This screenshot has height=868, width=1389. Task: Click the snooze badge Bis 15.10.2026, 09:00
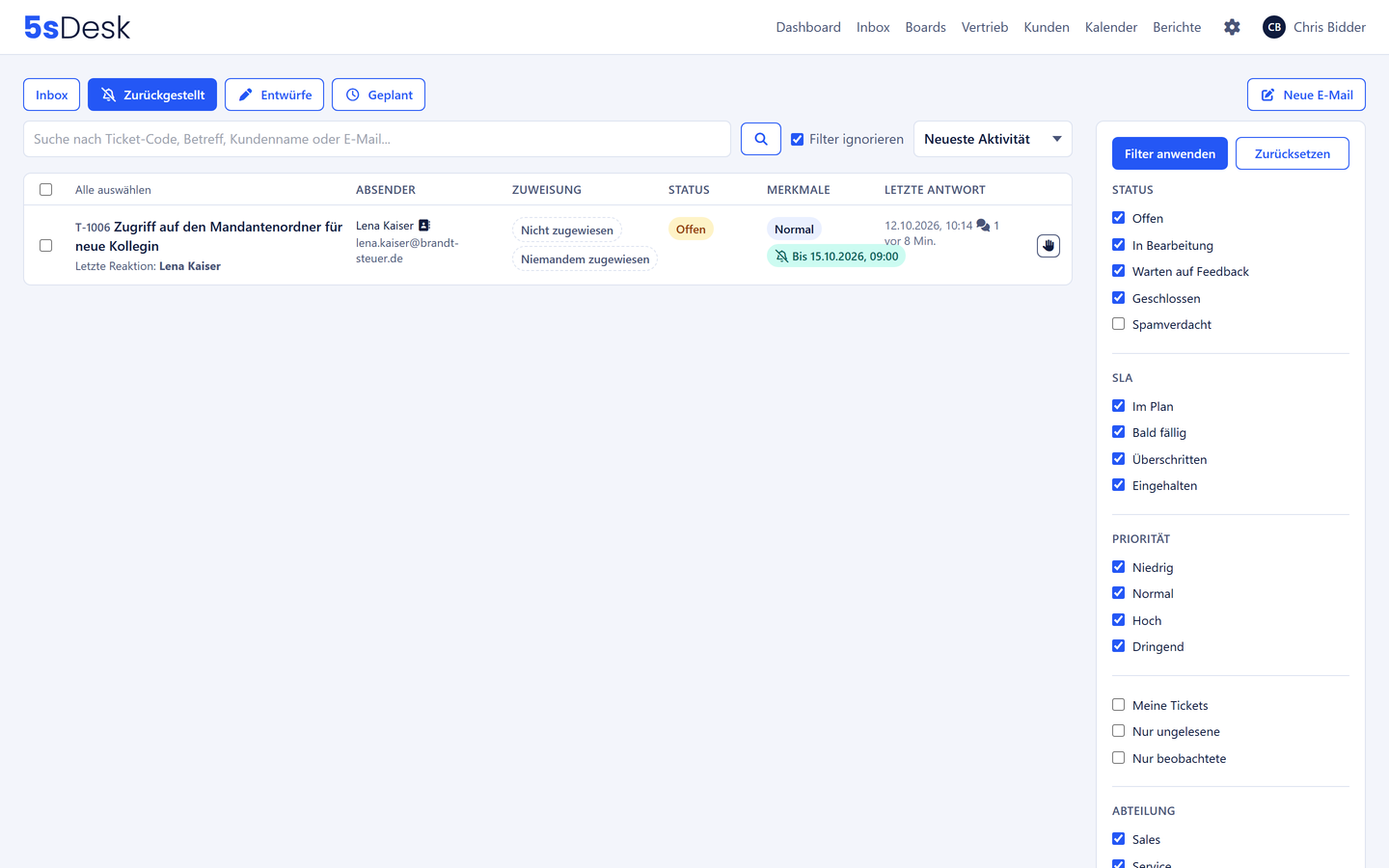coord(836,257)
